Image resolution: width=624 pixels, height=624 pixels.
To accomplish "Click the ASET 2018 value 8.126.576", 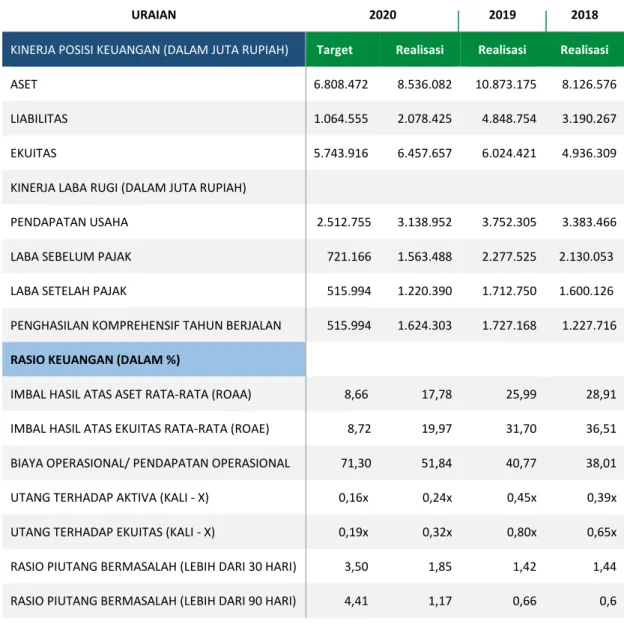I will point(589,84).
